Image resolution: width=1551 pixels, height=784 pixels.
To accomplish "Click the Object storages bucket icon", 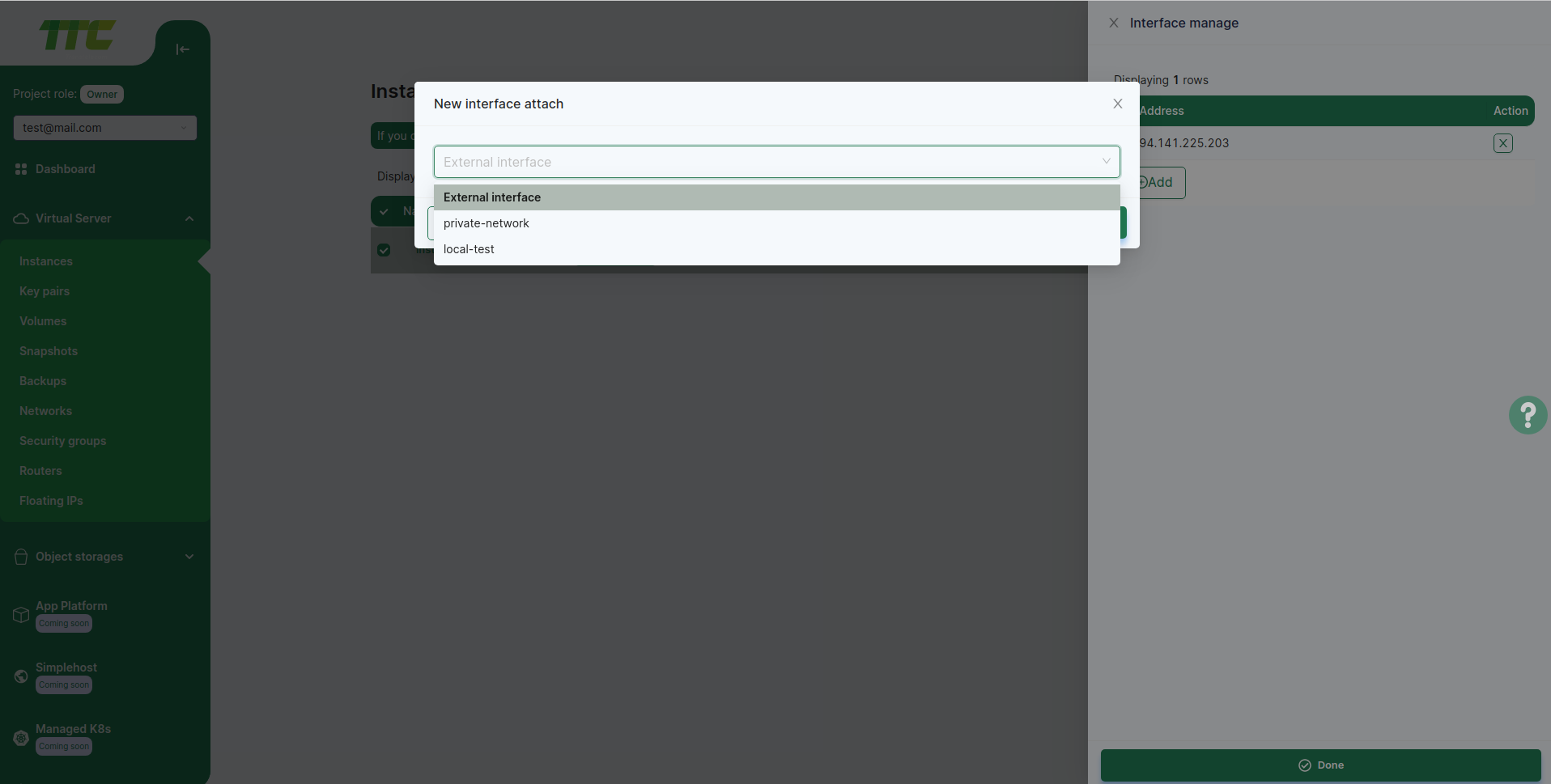I will tap(21, 557).
